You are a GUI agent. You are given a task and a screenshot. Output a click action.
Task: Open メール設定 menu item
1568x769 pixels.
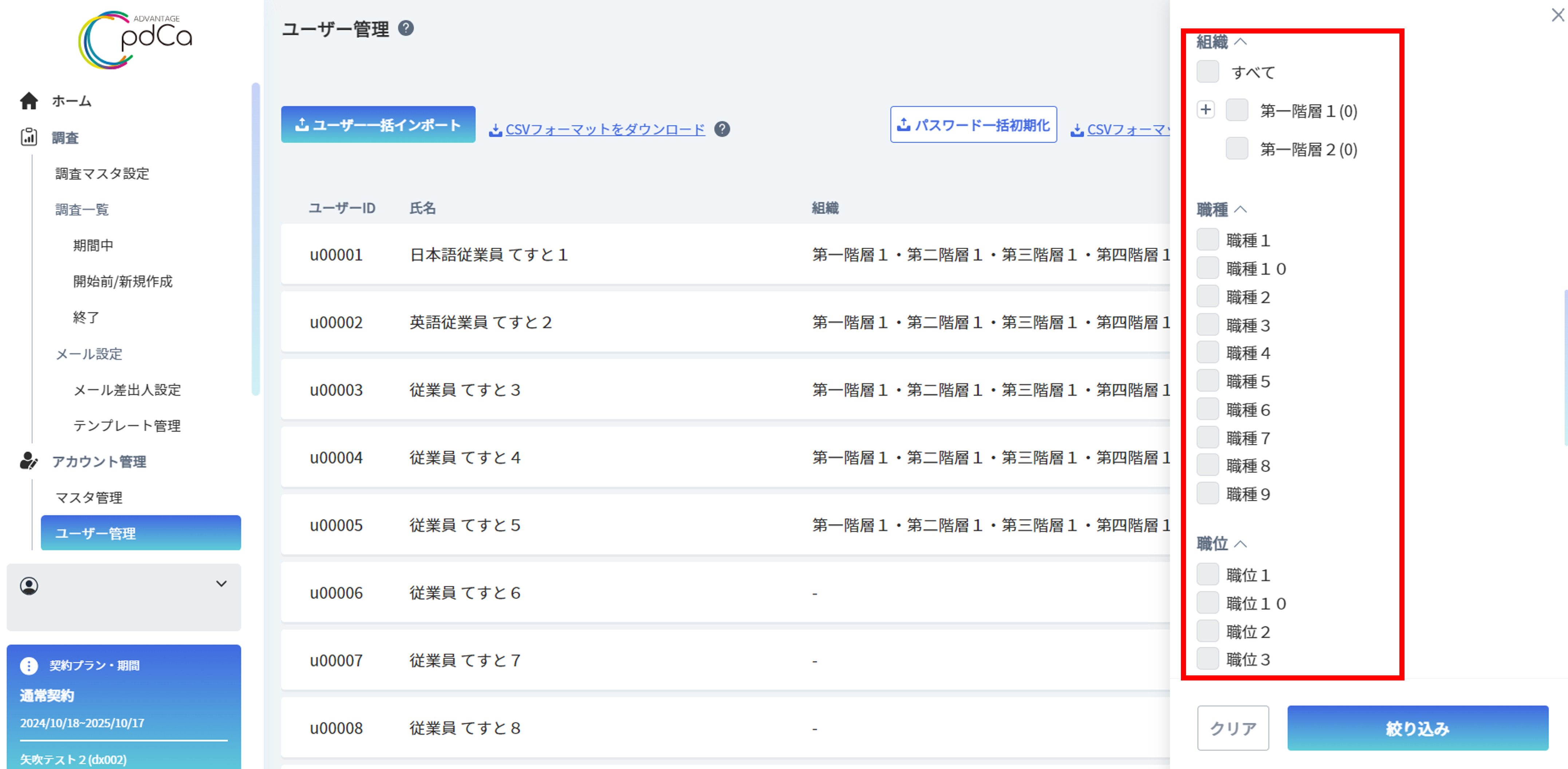[x=89, y=354]
